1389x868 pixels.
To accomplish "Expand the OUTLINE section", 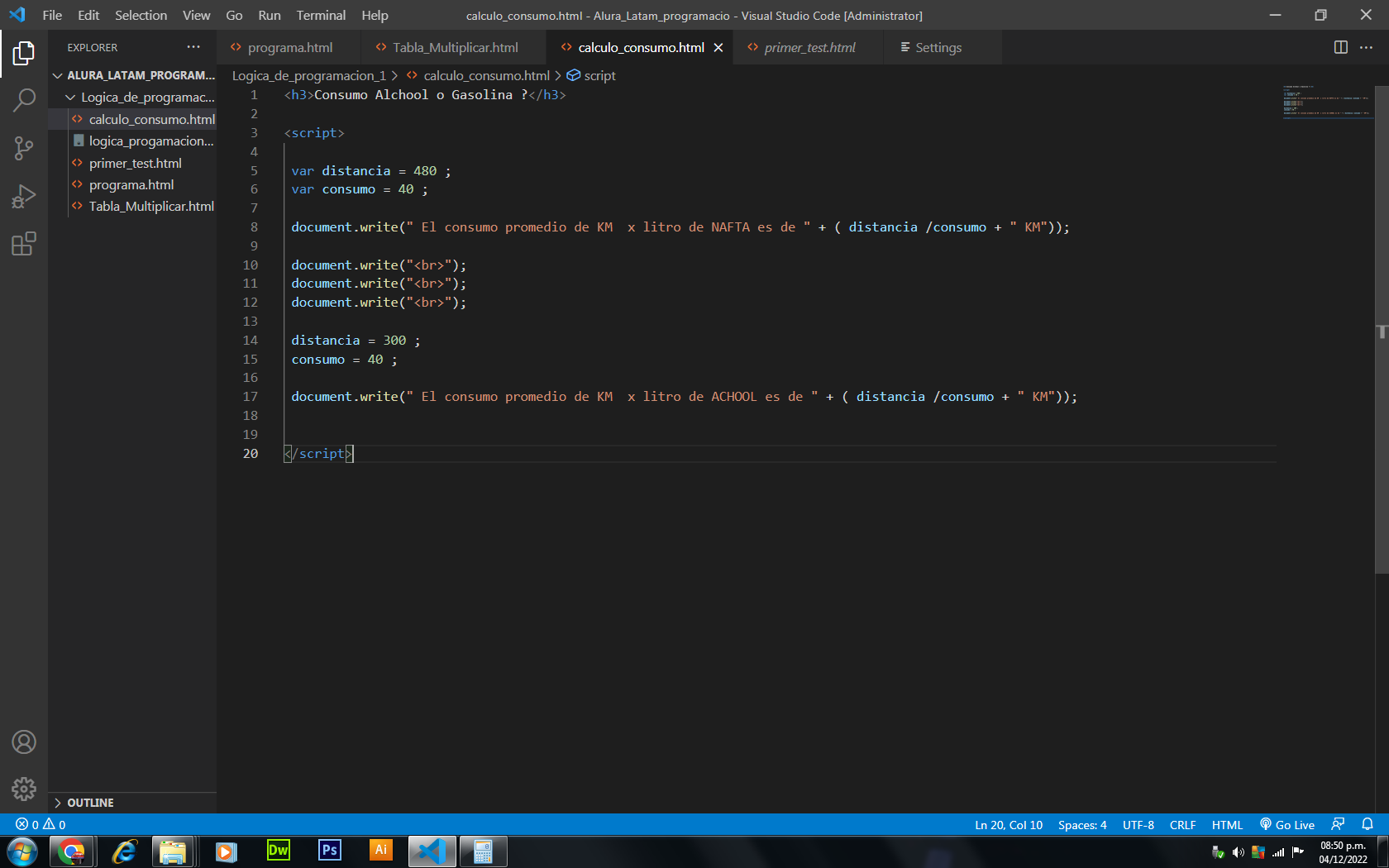I will coord(132,803).
